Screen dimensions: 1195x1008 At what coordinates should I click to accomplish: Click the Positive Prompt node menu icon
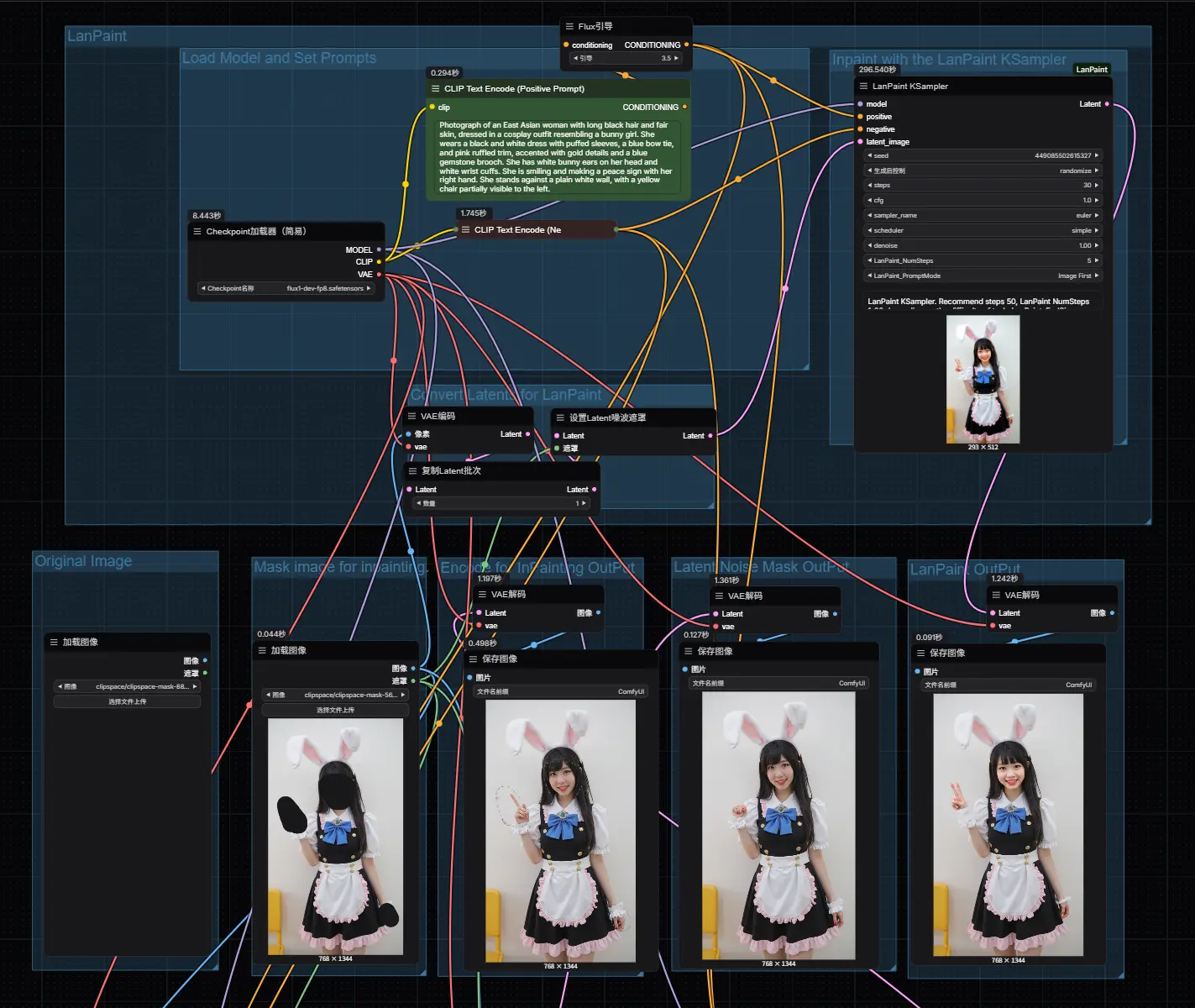coord(435,89)
